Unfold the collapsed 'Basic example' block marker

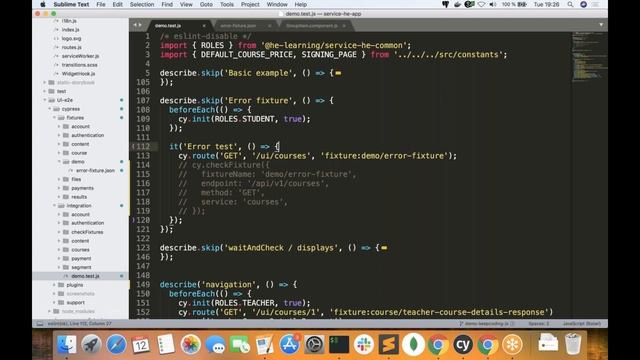(338, 73)
